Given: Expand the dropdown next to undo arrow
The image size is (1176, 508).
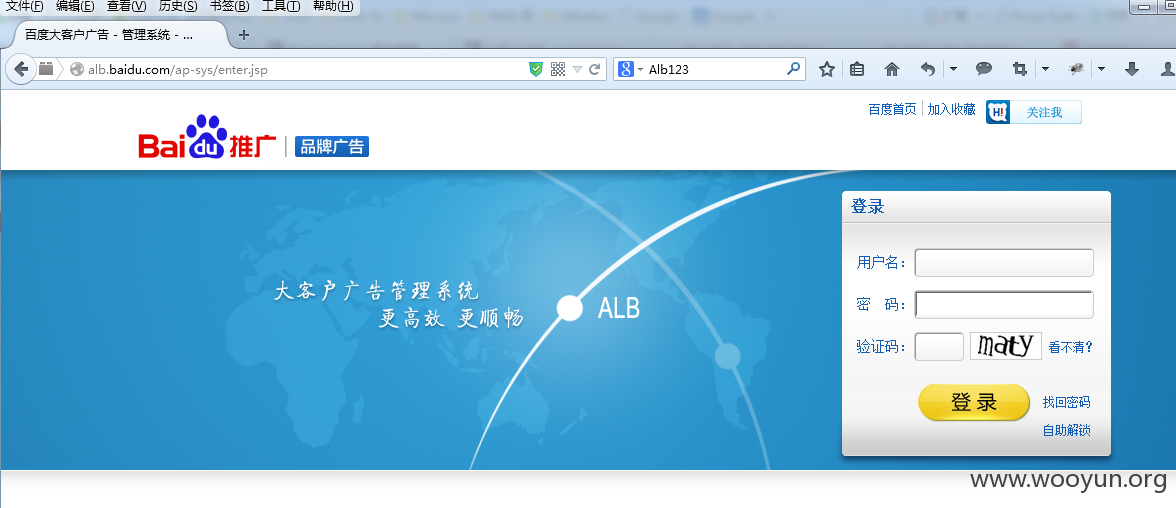Looking at the screenshot, I should (953, 69).
